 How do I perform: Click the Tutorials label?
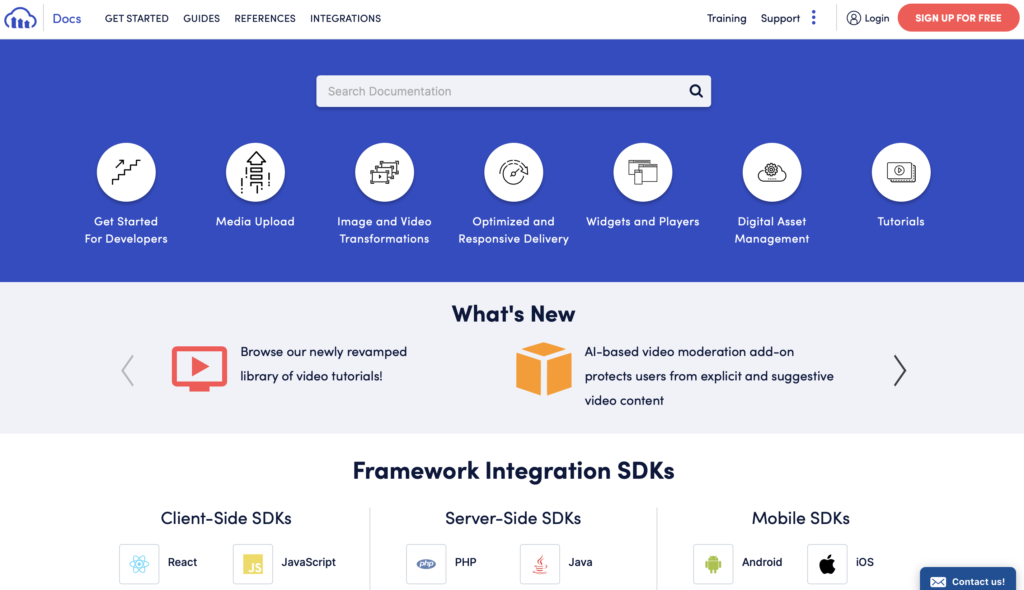pyautogui.click(x=901, y=221)
